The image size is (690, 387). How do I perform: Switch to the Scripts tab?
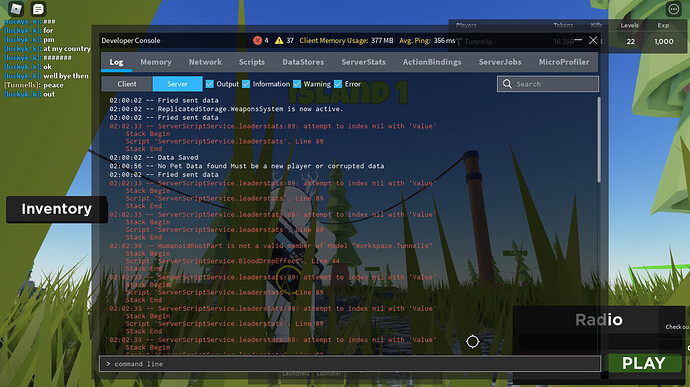(252, 62)
